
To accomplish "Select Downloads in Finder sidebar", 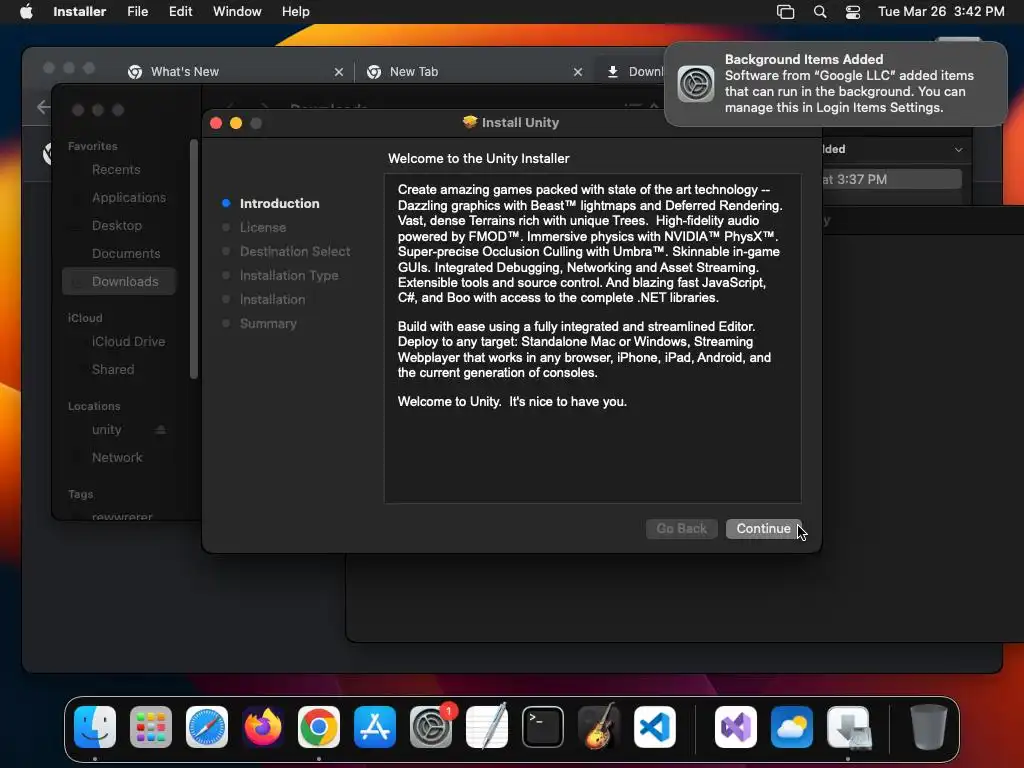I will pos(119,281).
